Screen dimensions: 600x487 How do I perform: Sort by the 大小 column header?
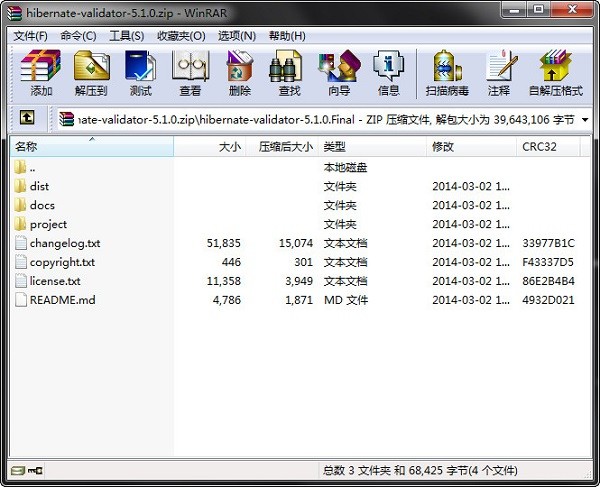pos(209,147)
